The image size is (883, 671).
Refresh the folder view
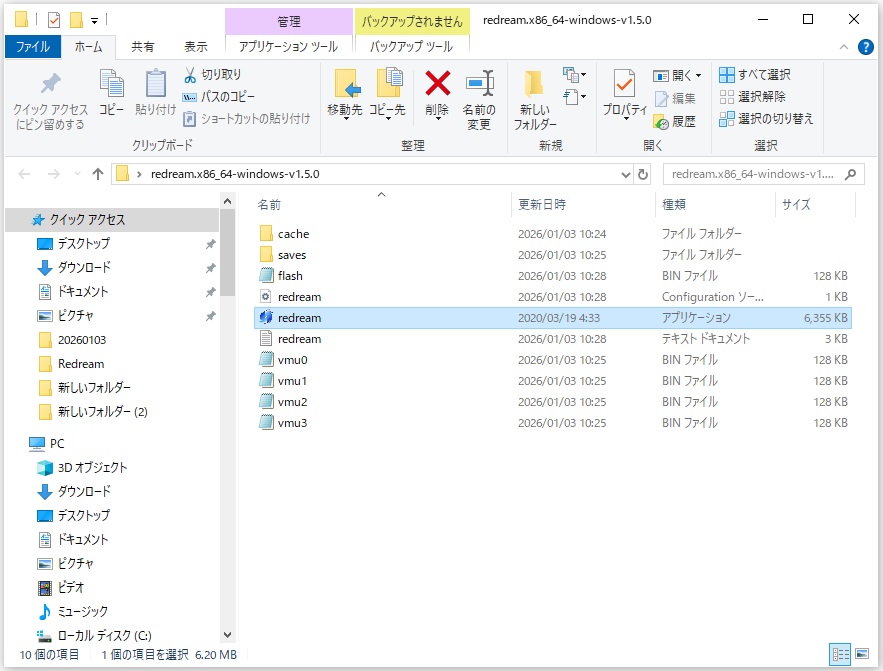point(643,175)
